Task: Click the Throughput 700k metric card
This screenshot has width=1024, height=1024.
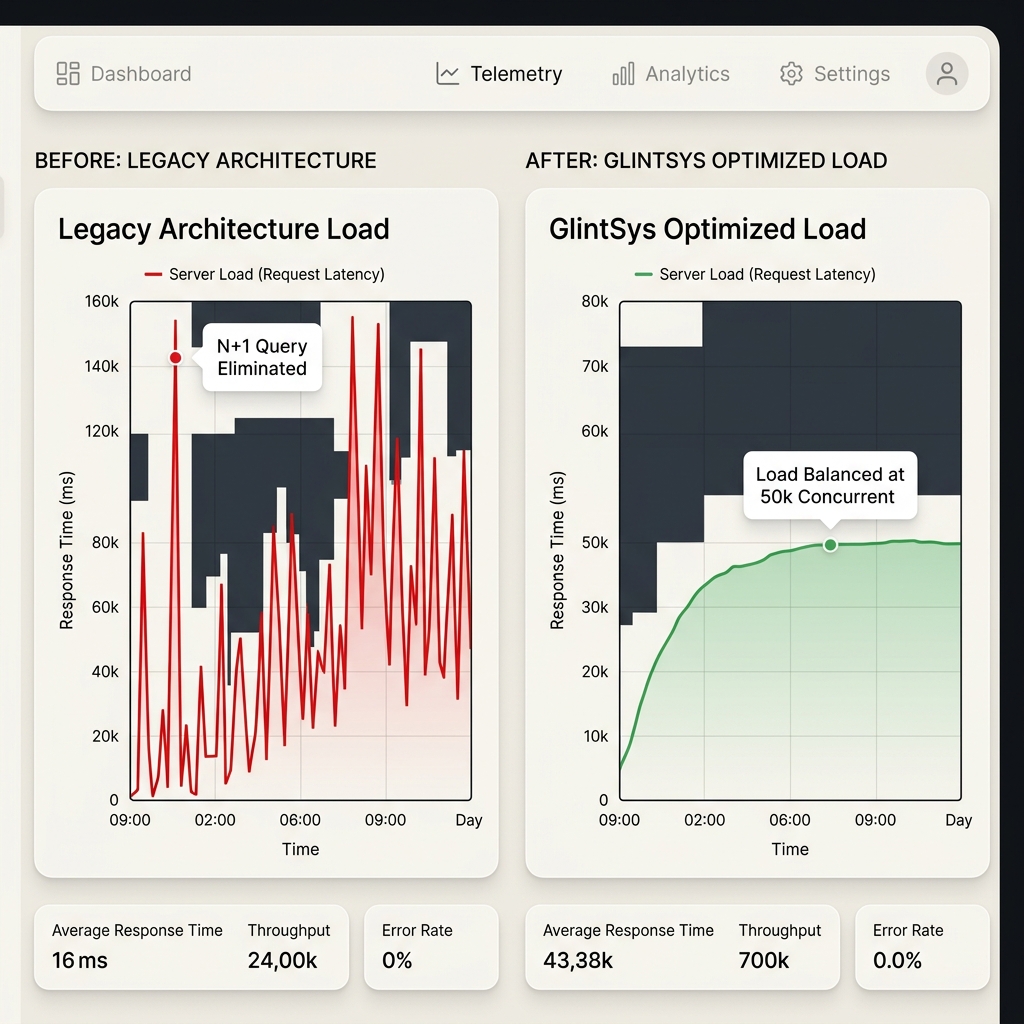Action: (781, 946)
